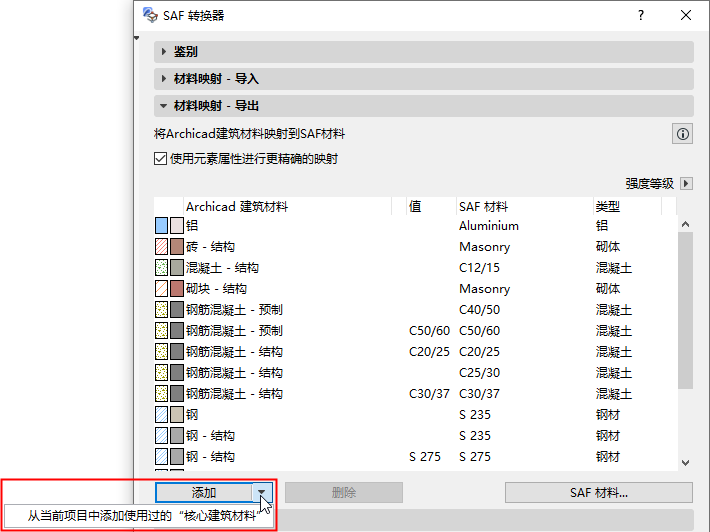Click the red-brown swatch for 砌块 - 结构
Screen dimensions: 710x532
click(177, 288)
